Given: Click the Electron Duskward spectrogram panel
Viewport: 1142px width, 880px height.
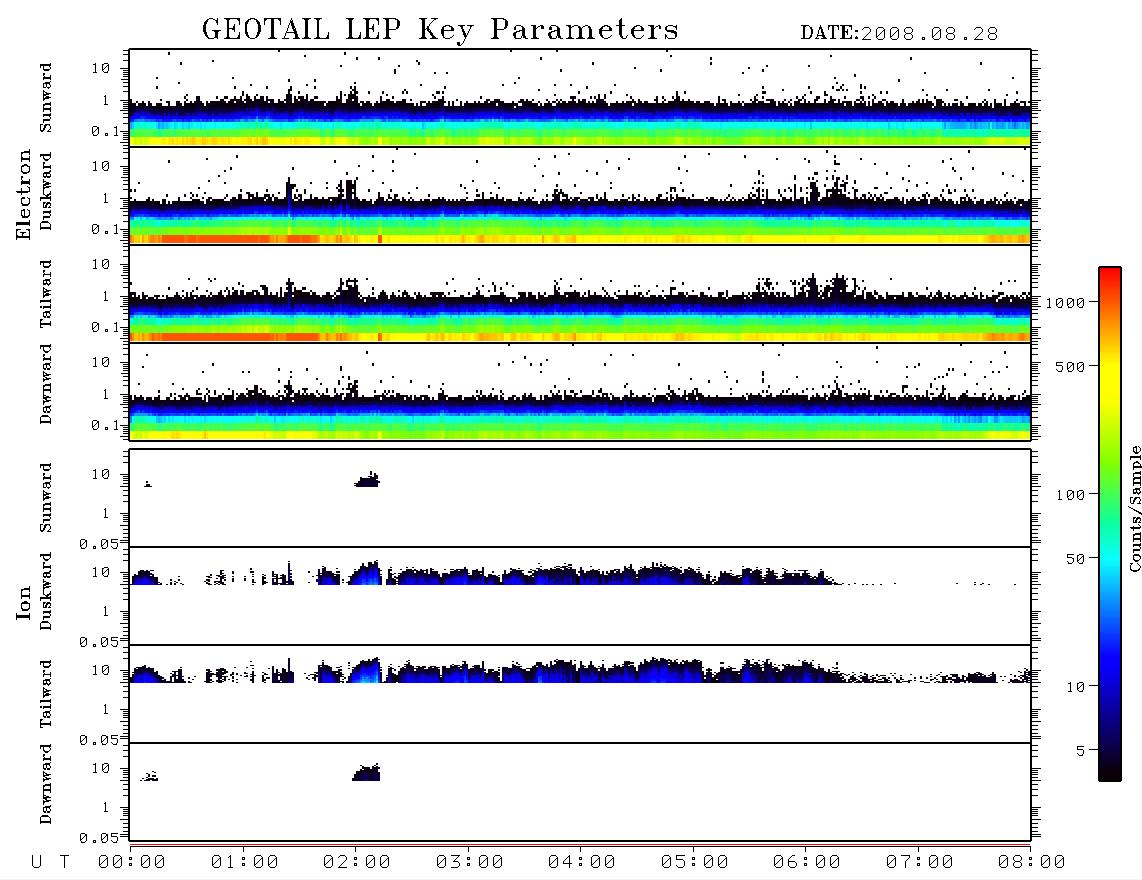Looking at the screenshot, I should coord(580,195).
